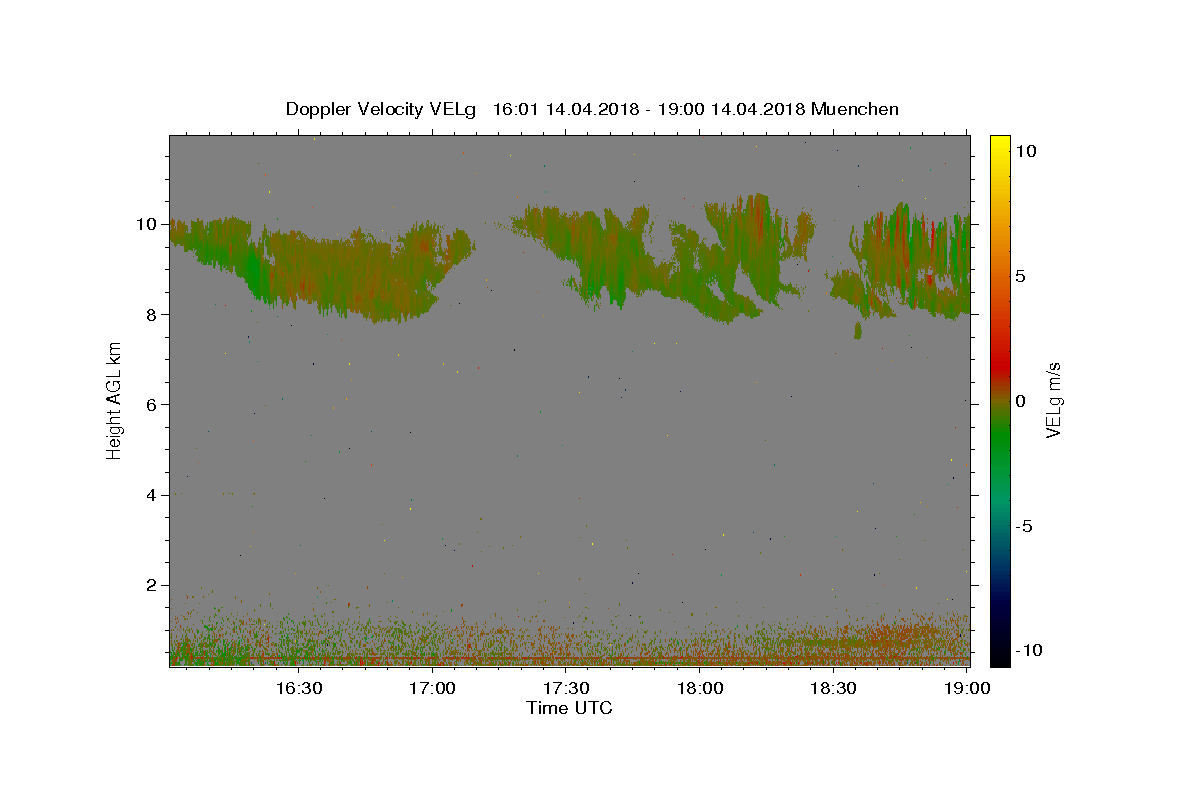Click the 18:00 time tick label
Screen dimensions: 1200x800
[x=700, y=688]
